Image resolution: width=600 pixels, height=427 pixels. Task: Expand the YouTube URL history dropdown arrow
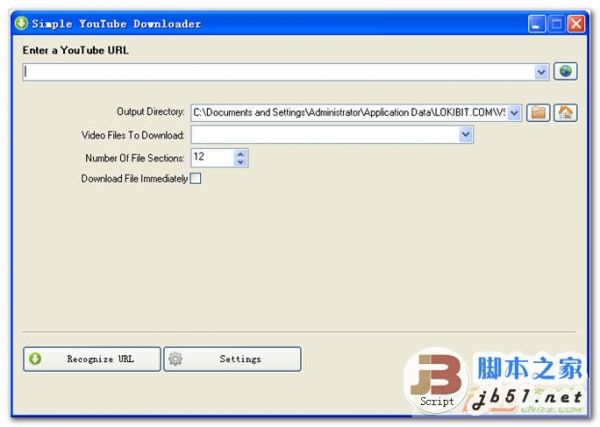[541, 72]
